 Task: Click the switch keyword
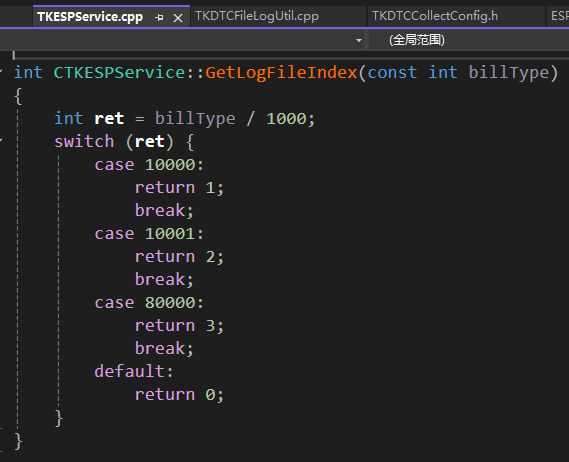84,141
